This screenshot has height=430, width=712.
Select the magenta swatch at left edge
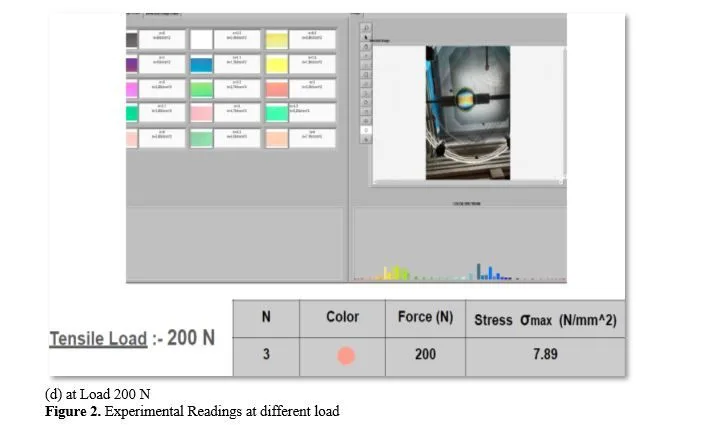[132, 89]
